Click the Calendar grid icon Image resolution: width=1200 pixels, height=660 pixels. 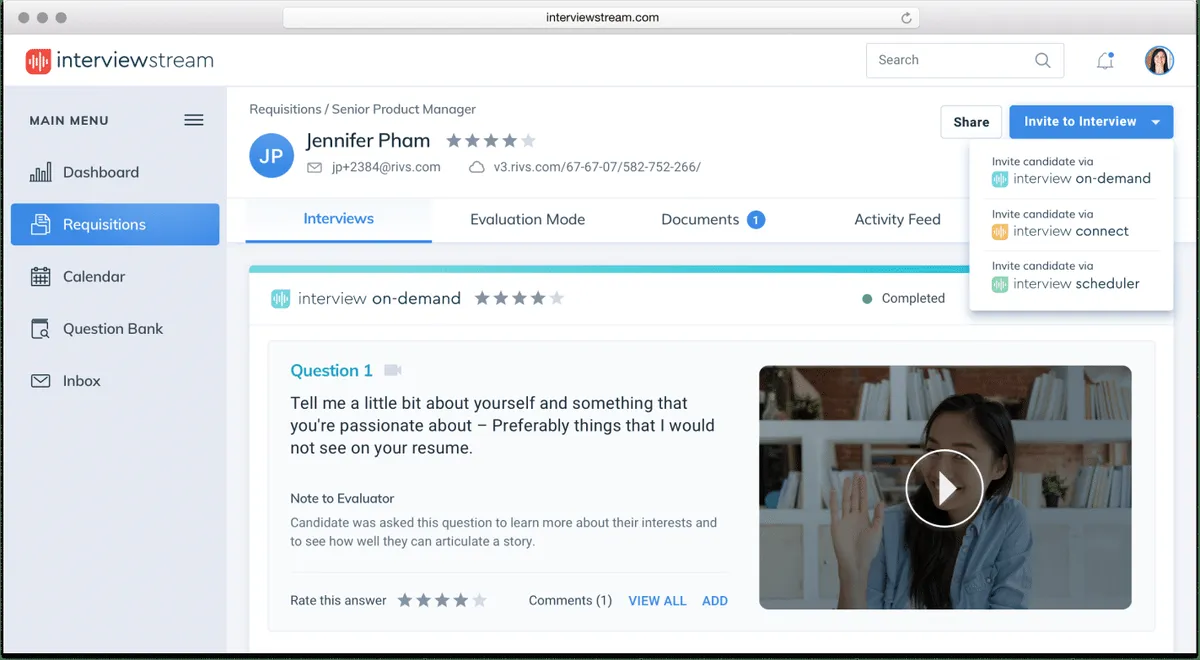tap(41, 276)
